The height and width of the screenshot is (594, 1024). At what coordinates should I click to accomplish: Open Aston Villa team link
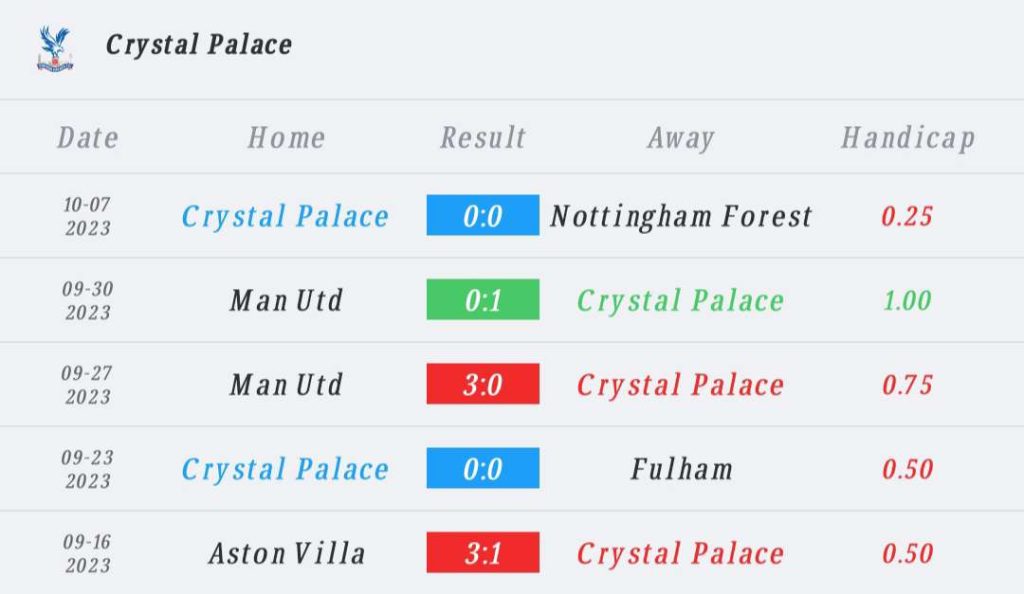click(287, 554)
